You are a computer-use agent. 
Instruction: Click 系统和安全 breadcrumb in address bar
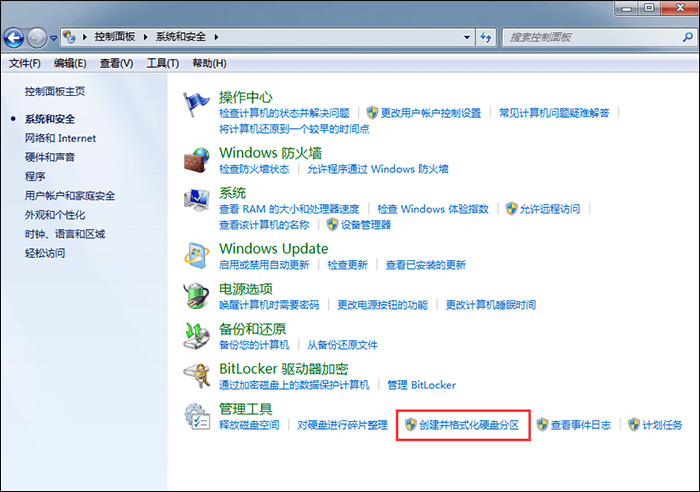pyautogui.click(x=180, y=37)
